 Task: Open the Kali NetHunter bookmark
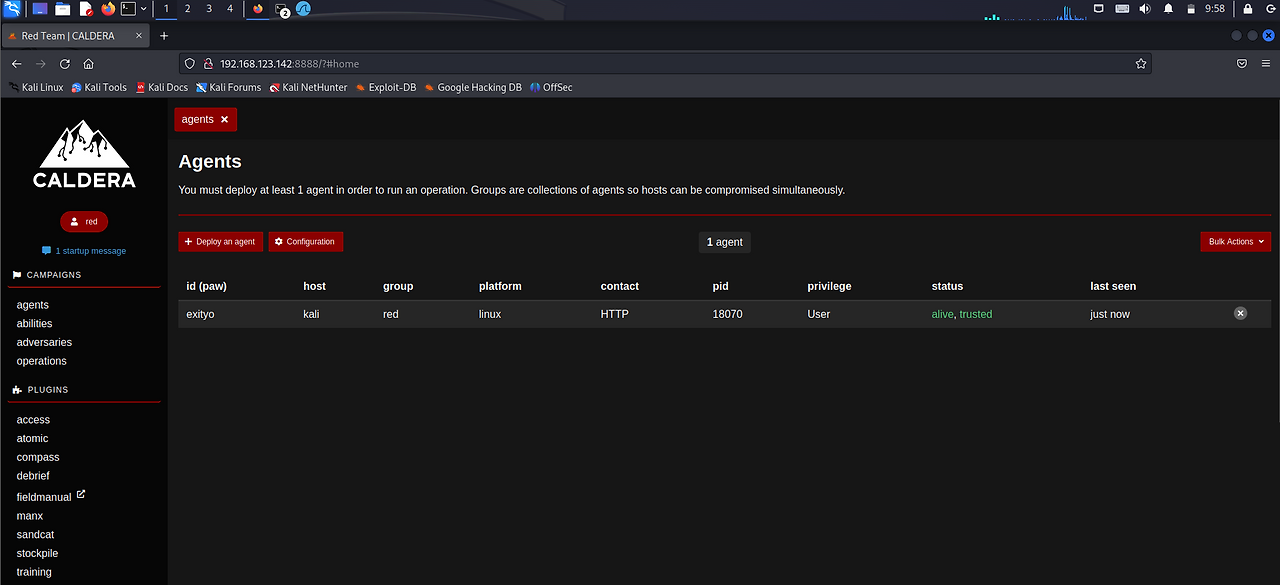(308, 87)
